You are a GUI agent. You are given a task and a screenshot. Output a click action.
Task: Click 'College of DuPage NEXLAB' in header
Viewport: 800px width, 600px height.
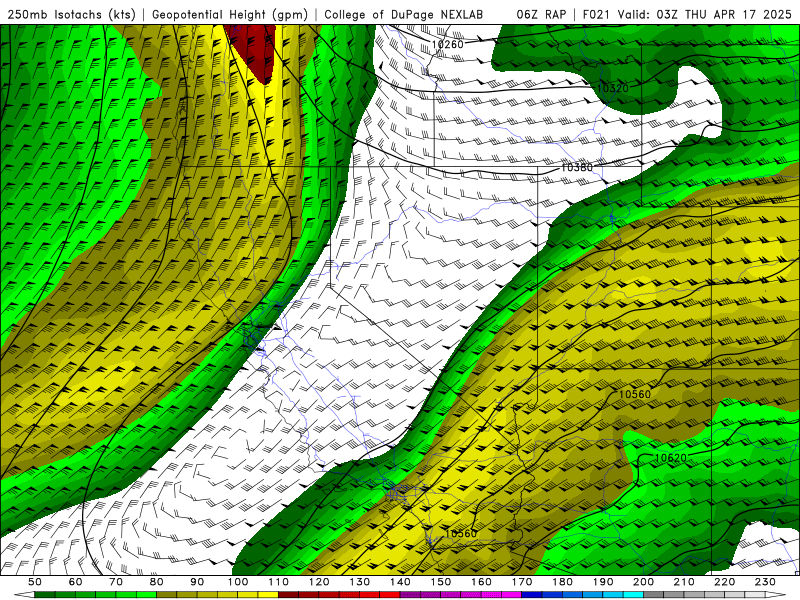(x=403, y=15)
